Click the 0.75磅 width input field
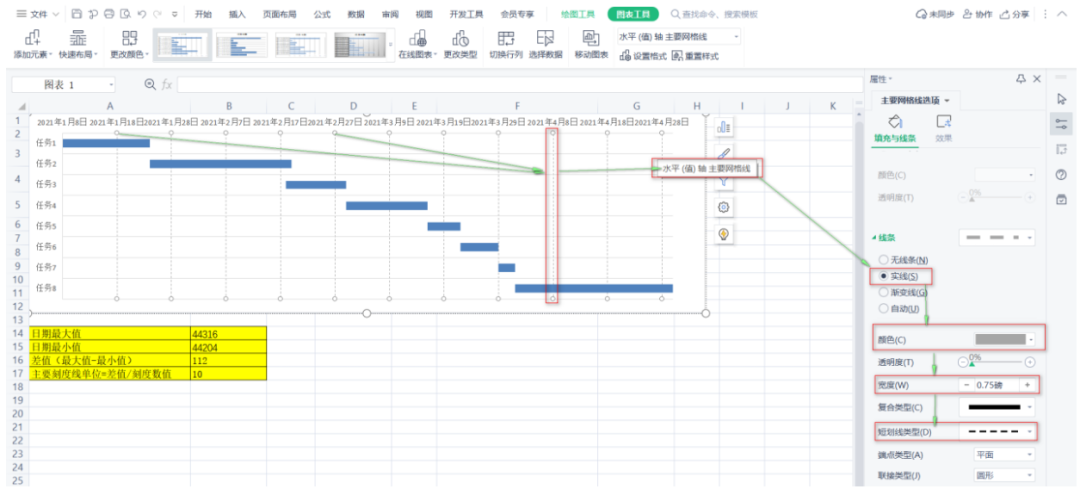This screenshot has width=1080, height=489. [x=997, y=385]
